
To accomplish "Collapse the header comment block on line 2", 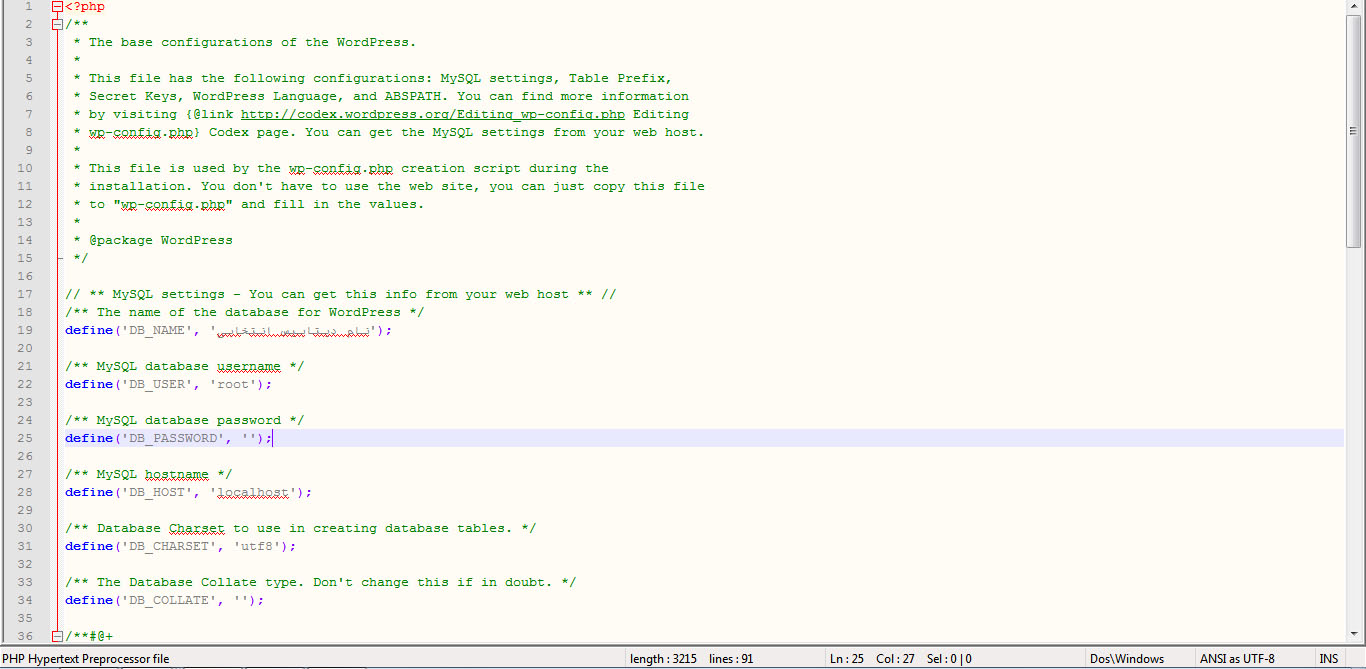I will pyautogui.click(x=57, y=24).
